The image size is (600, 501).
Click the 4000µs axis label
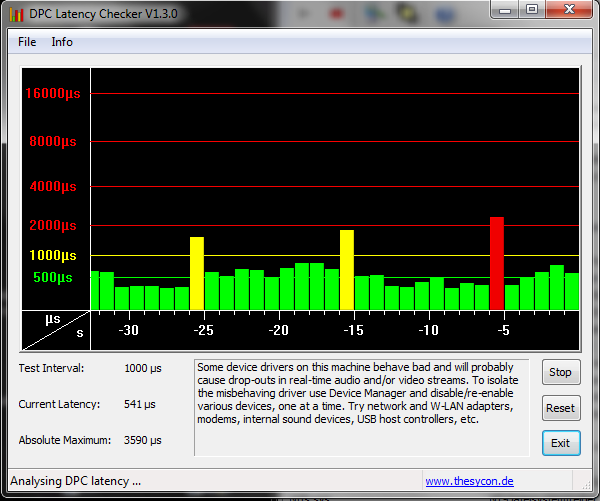click(53, 187)
